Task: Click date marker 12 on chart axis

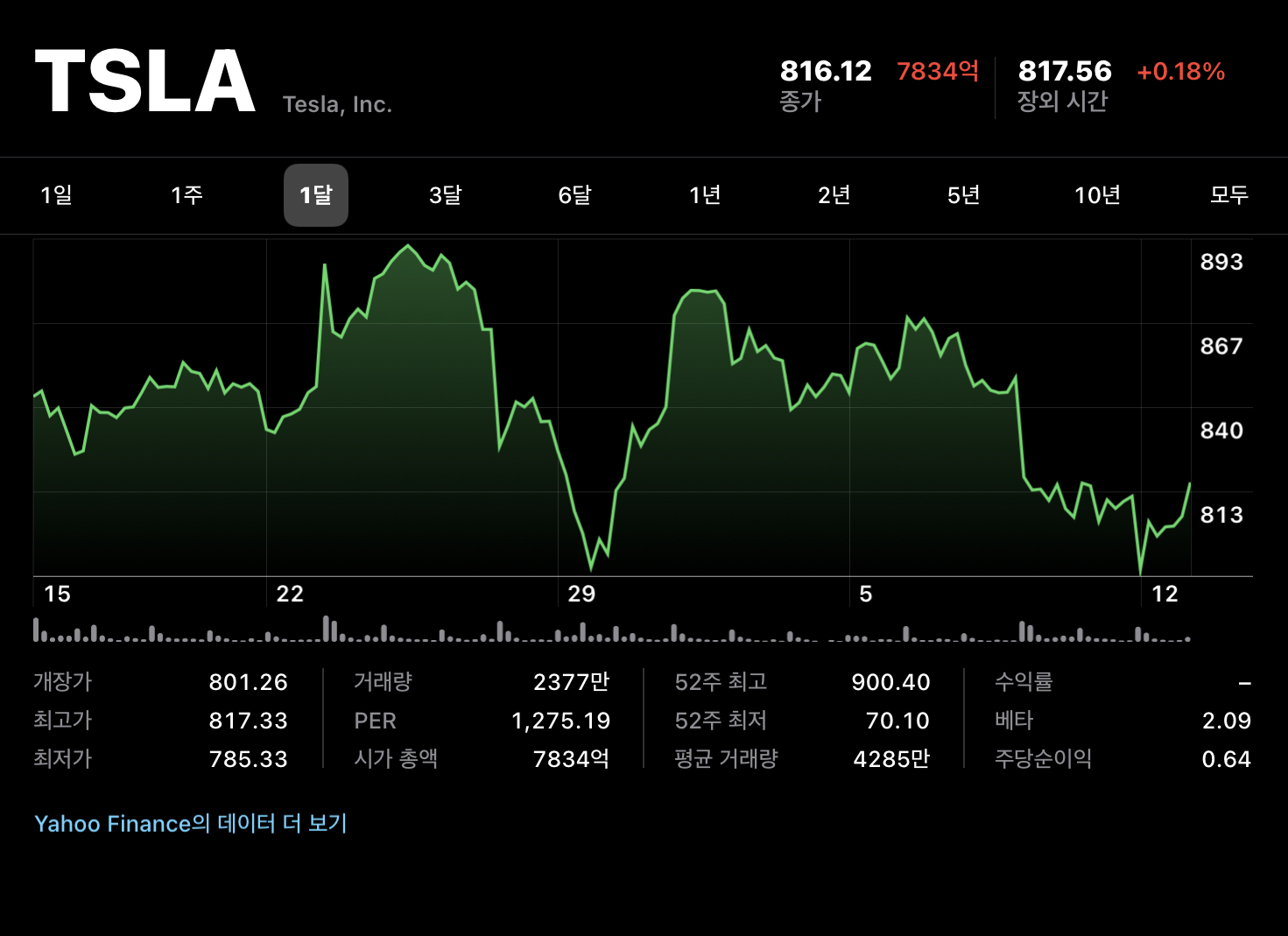Action: pos(1165,594)
